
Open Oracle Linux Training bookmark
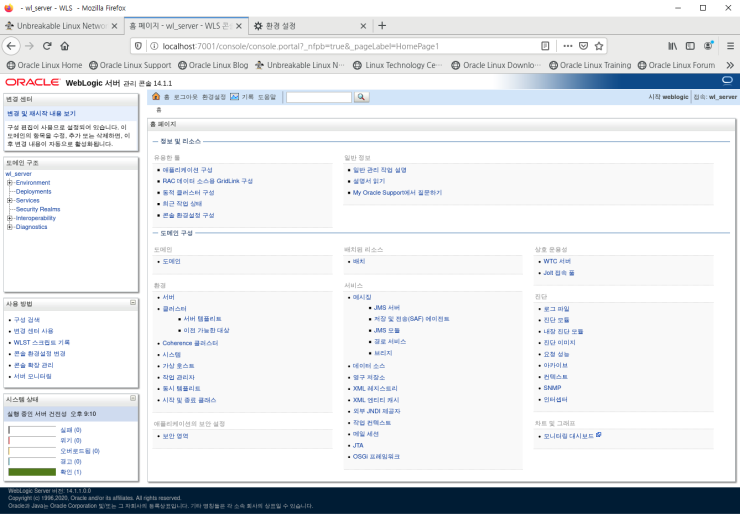click(x=590, y=65)
